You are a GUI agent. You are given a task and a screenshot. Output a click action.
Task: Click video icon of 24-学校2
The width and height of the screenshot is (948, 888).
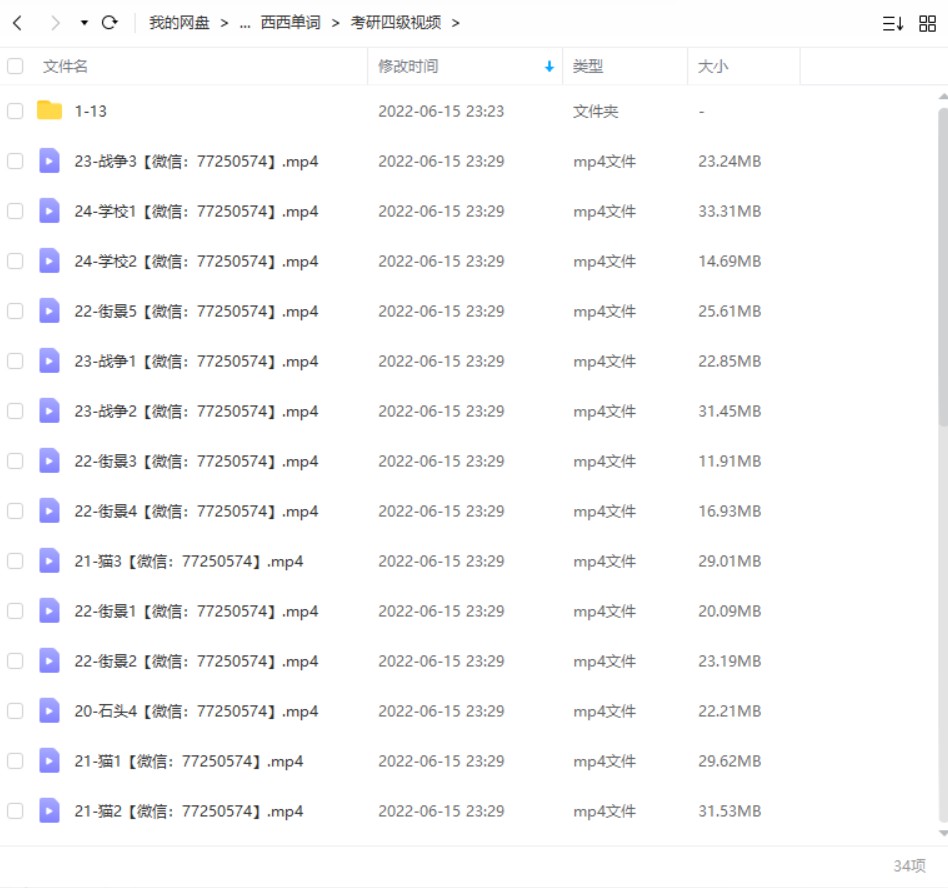click(x=50, y=261)
